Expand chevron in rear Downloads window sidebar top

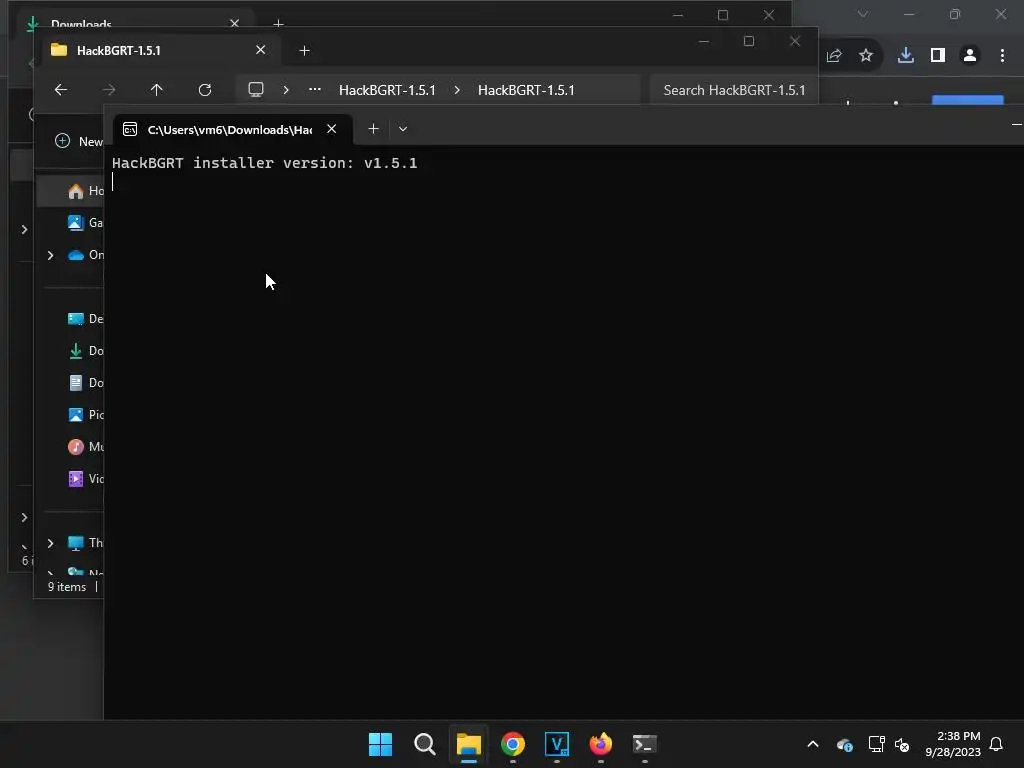[24, 229]
